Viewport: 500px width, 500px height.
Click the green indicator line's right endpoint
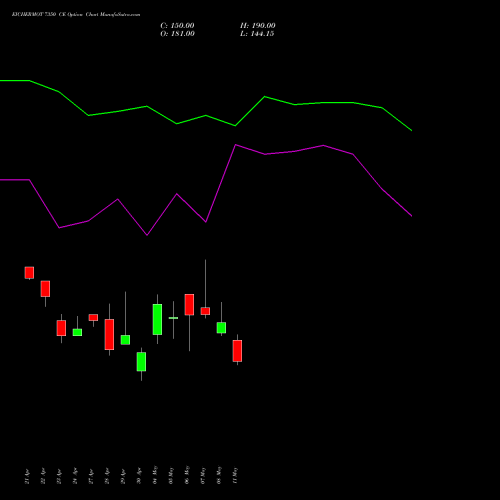[x=412, y=131]
